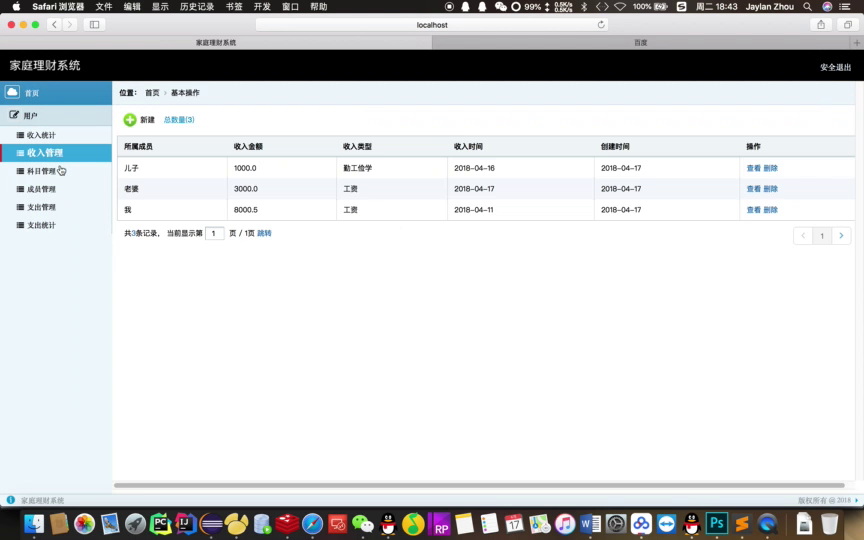Open Spotlight search in the menu bar
The width and height of the screenshot is (864, 540).
click(x=807, y=7)
